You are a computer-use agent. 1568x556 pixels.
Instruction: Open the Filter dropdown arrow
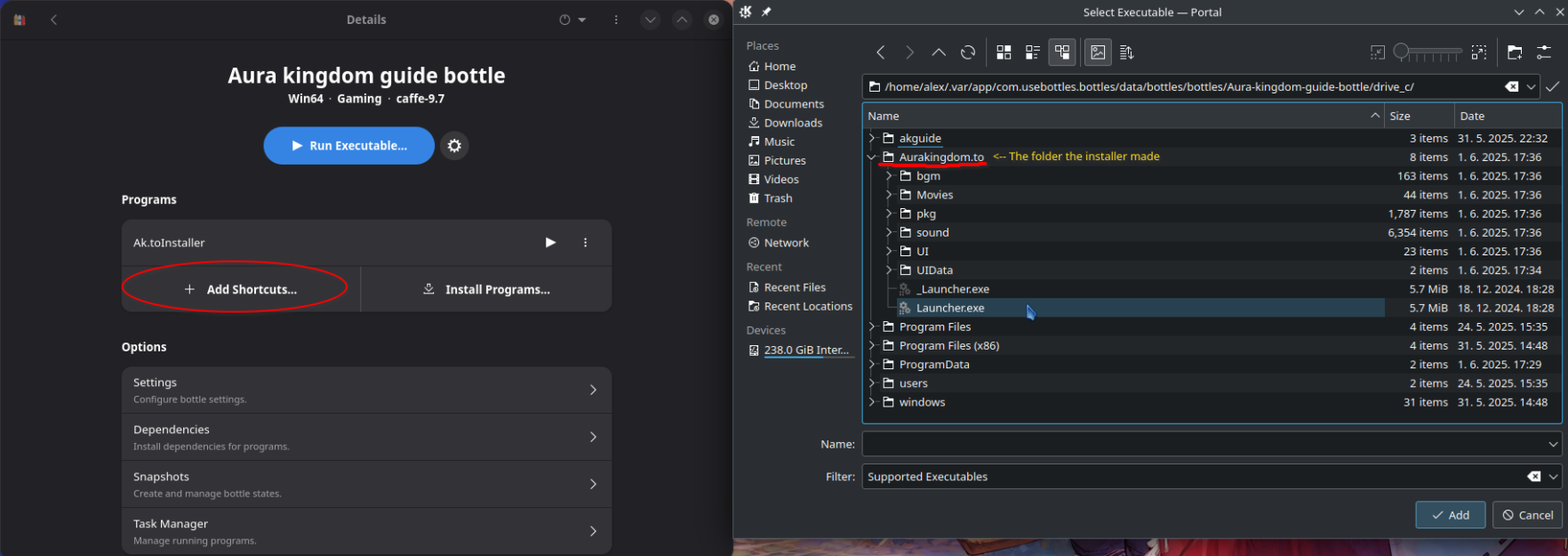1553,477
